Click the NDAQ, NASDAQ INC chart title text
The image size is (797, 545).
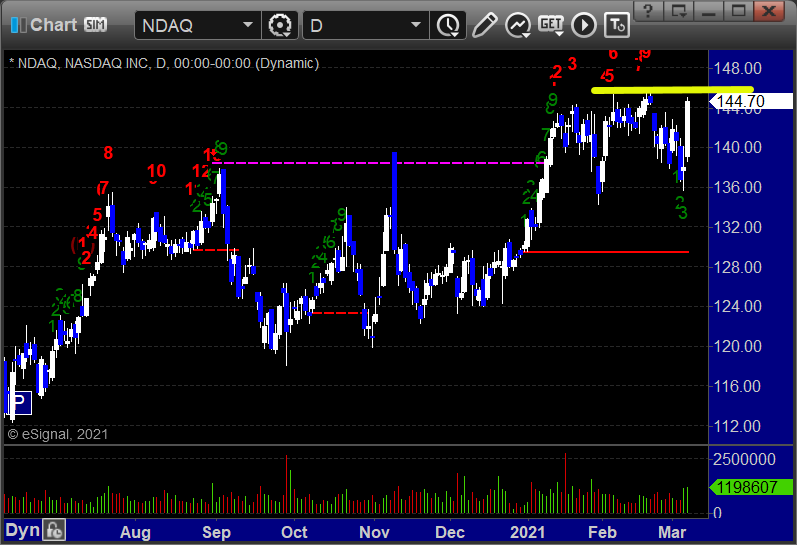(164, 64)
